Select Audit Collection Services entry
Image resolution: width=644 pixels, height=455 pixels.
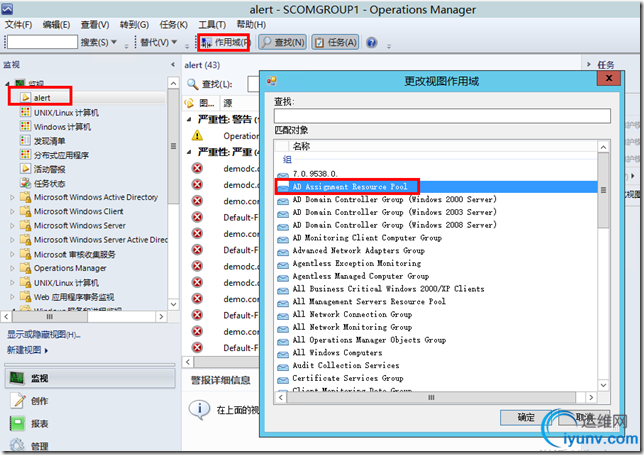[345, 365]
